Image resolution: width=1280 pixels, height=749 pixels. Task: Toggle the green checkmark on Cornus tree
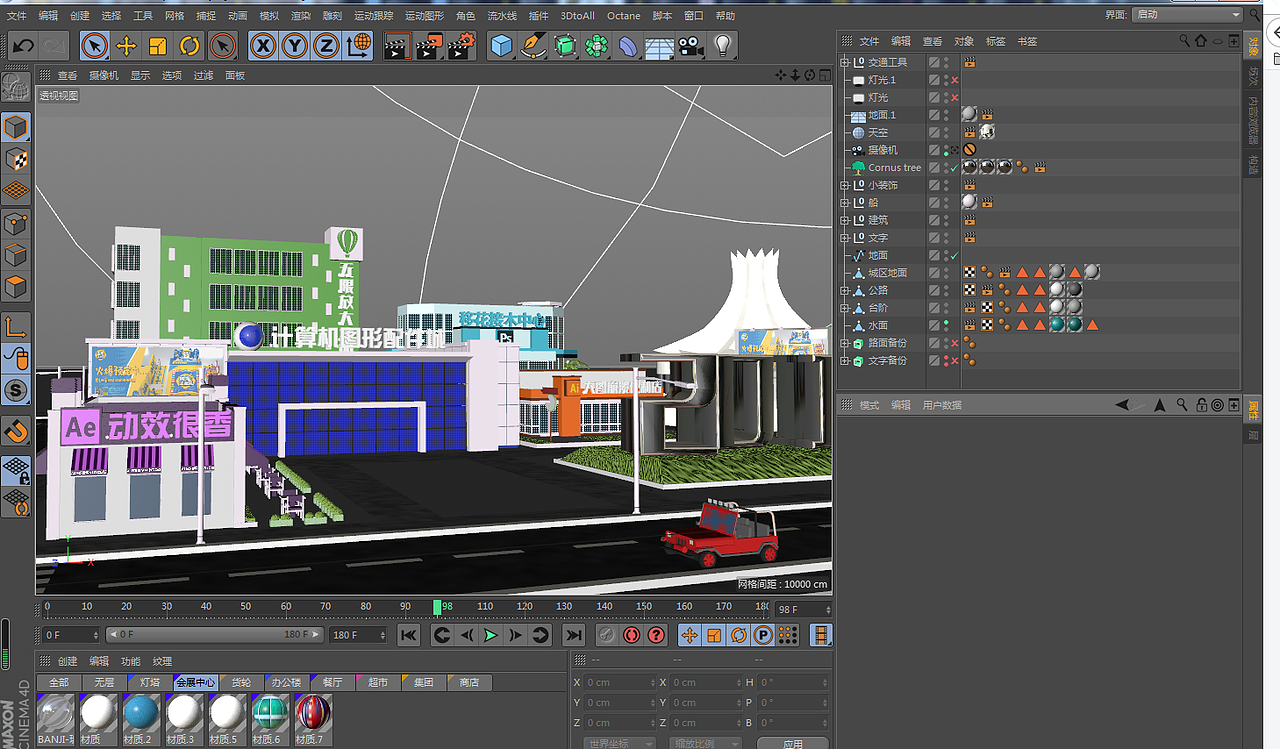point(954,168)
